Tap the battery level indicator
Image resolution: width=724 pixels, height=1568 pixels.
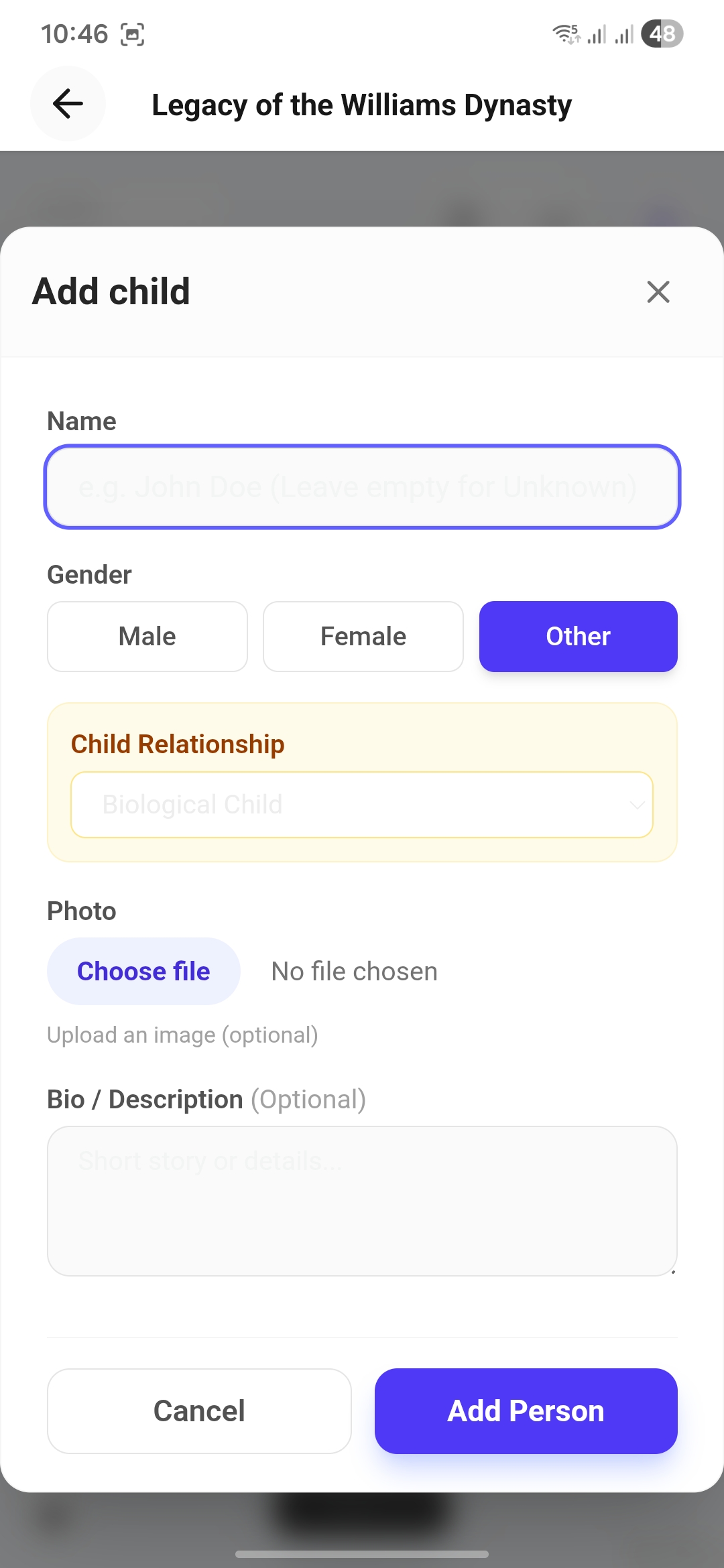click(662, 34)
